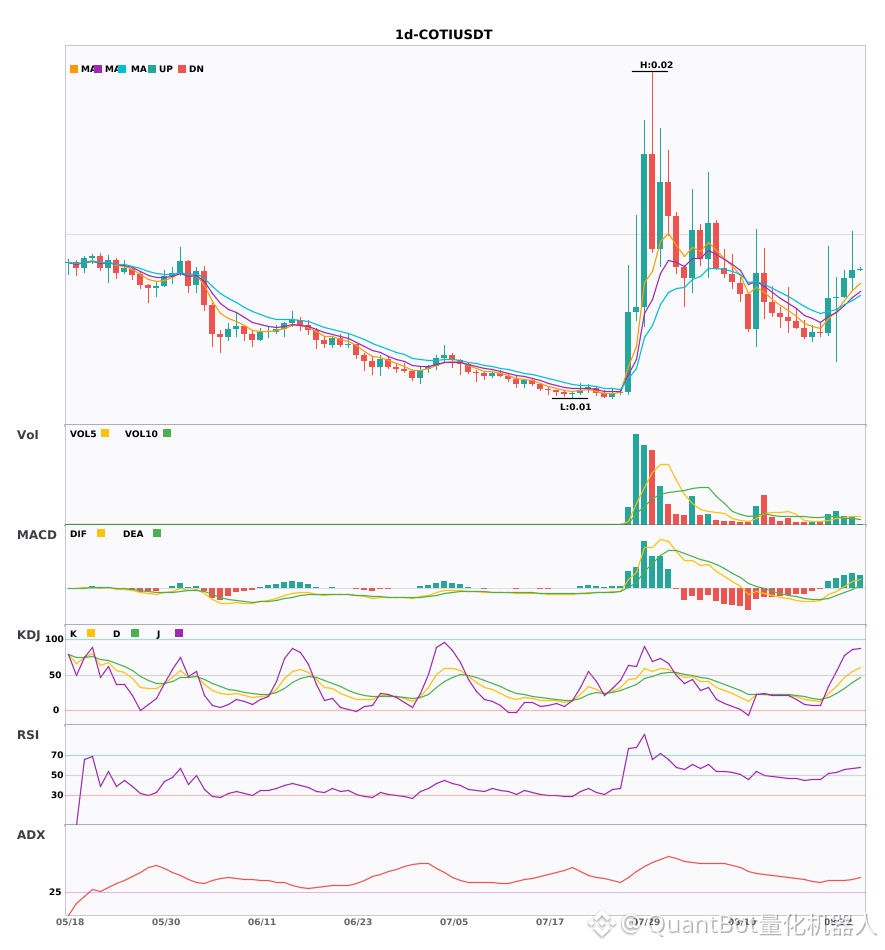
Task: Click the 50 level on RSI axis
Action: click(57, 775)
